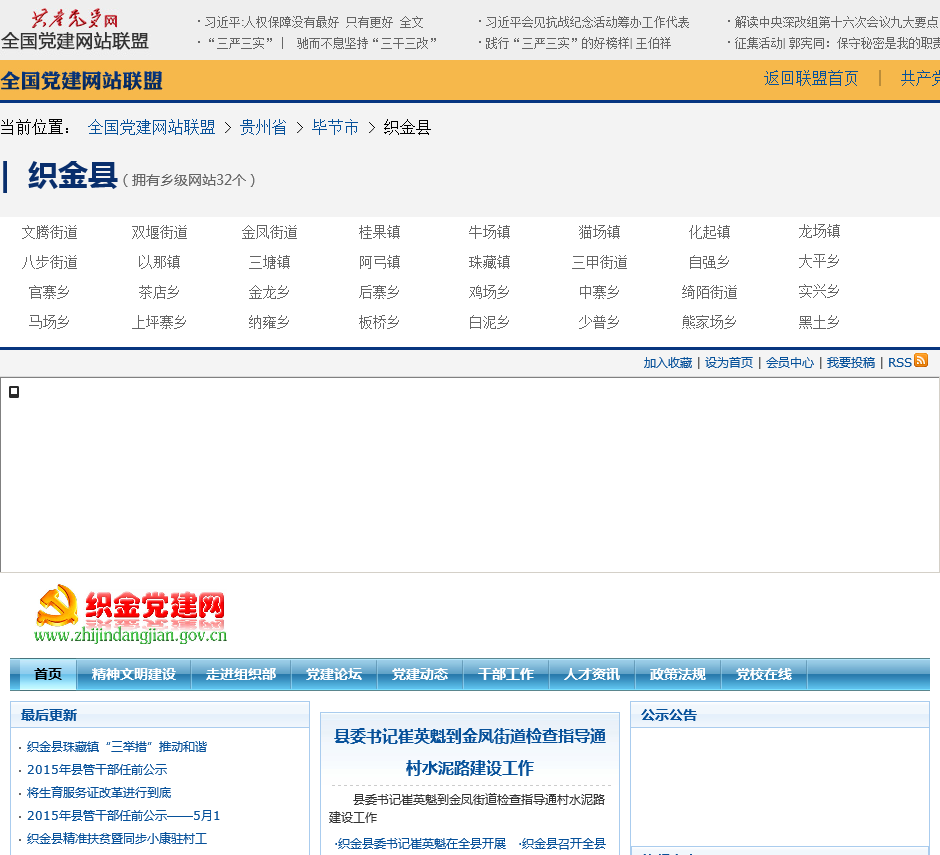Open 2015年县管干部任前公示 article
This screenshot has width=940, height=855.
click(x=97, y=769)
